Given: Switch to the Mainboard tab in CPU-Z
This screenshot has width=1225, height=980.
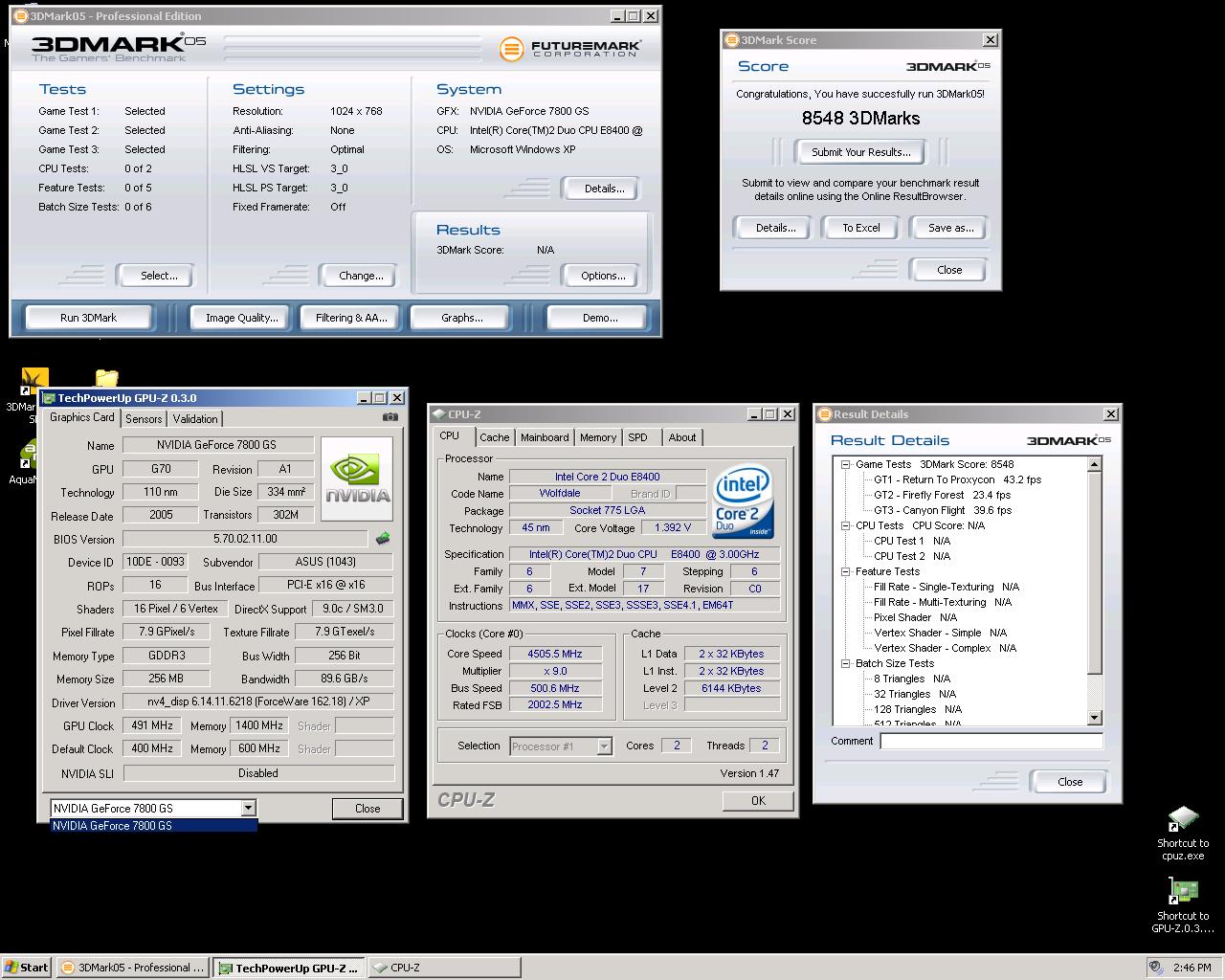Looking at the screenshot, I should (545, 437).
